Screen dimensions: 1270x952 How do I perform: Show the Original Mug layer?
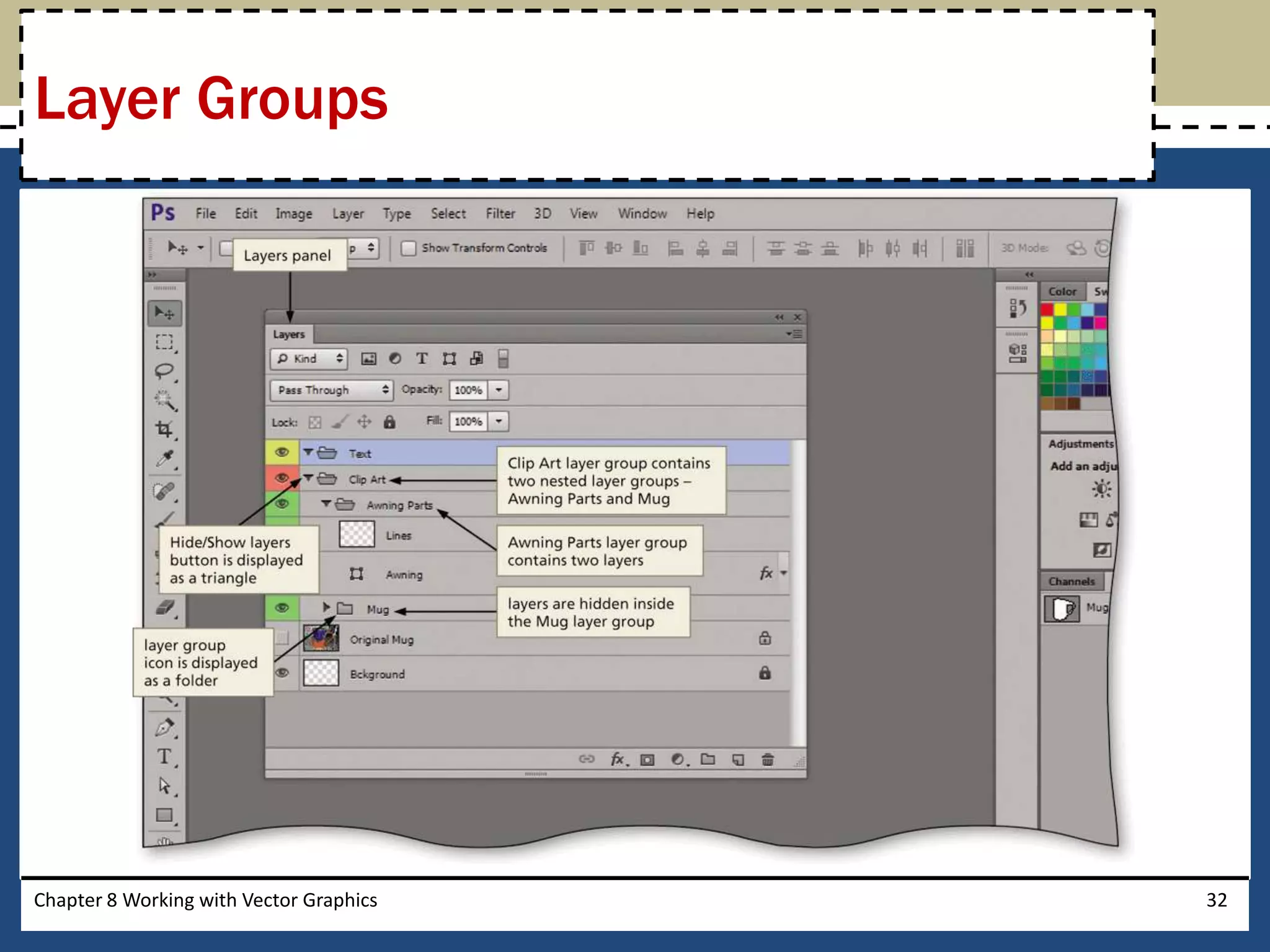(282, 638)
